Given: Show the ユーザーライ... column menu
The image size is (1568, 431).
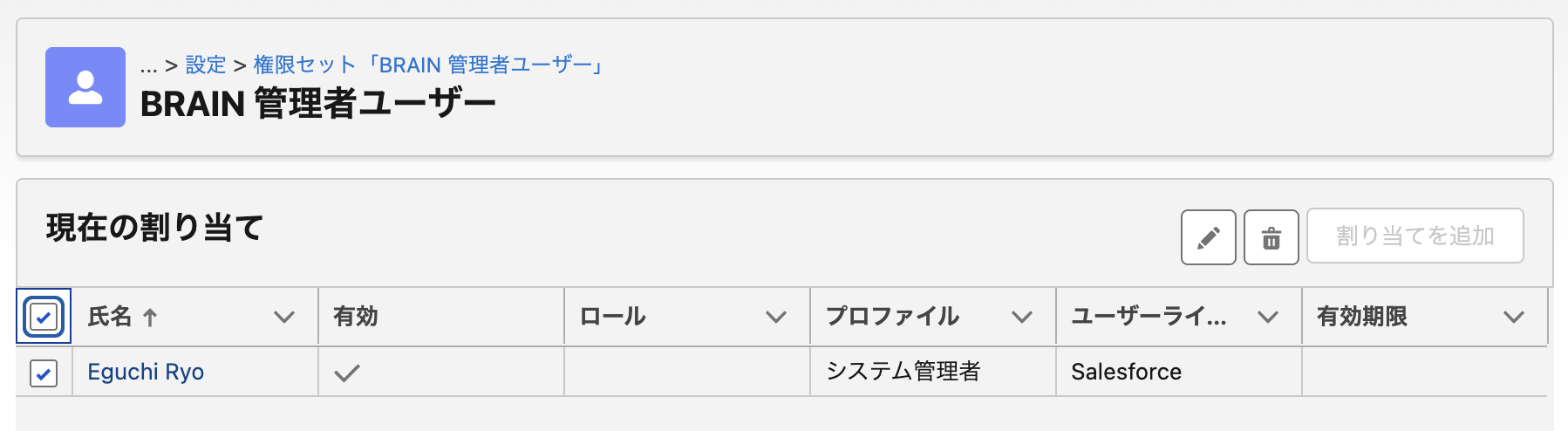Looking at the screenshot, I should coord(1267,318).
